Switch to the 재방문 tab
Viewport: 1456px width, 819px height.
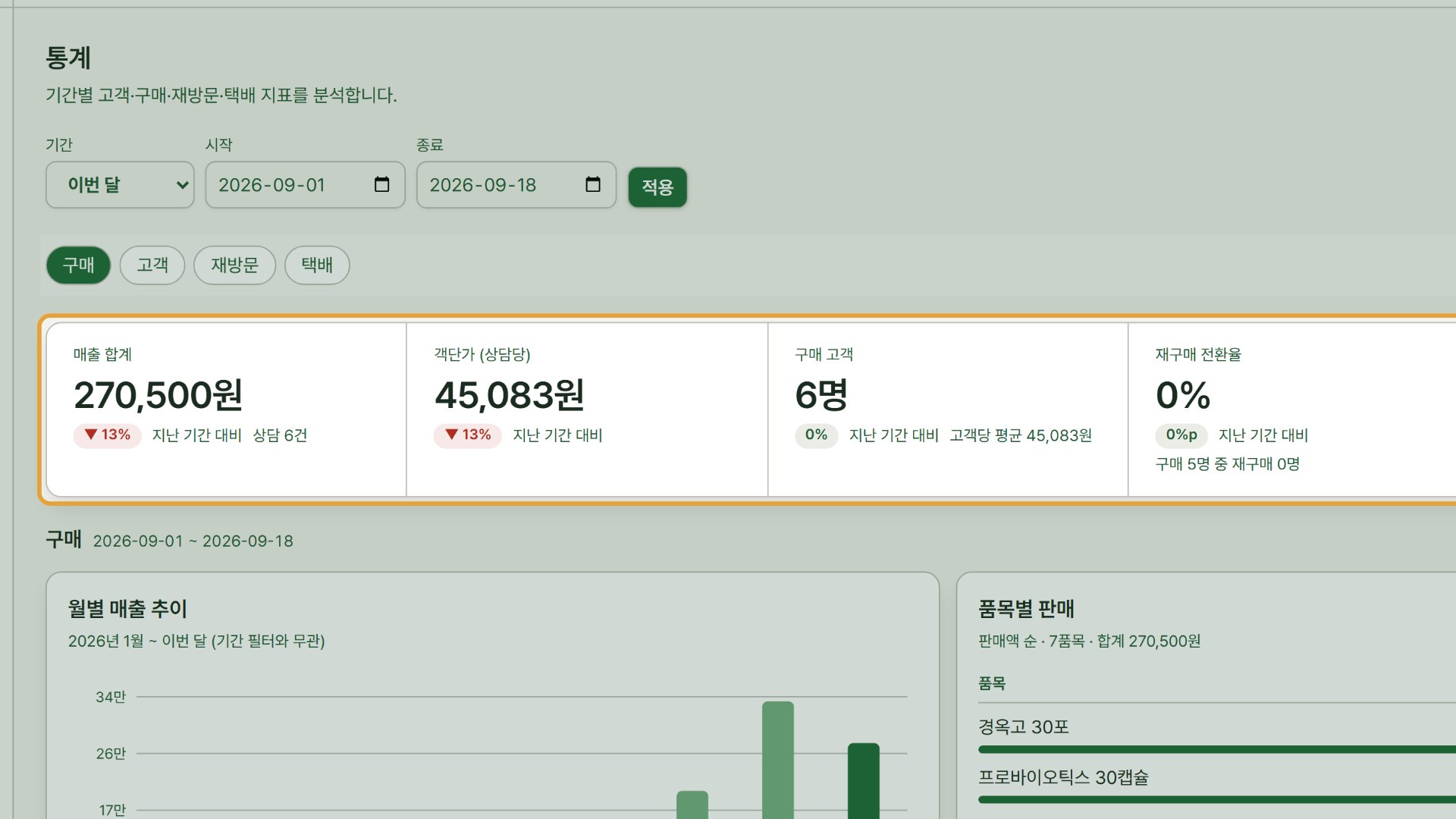coord(234,265)
